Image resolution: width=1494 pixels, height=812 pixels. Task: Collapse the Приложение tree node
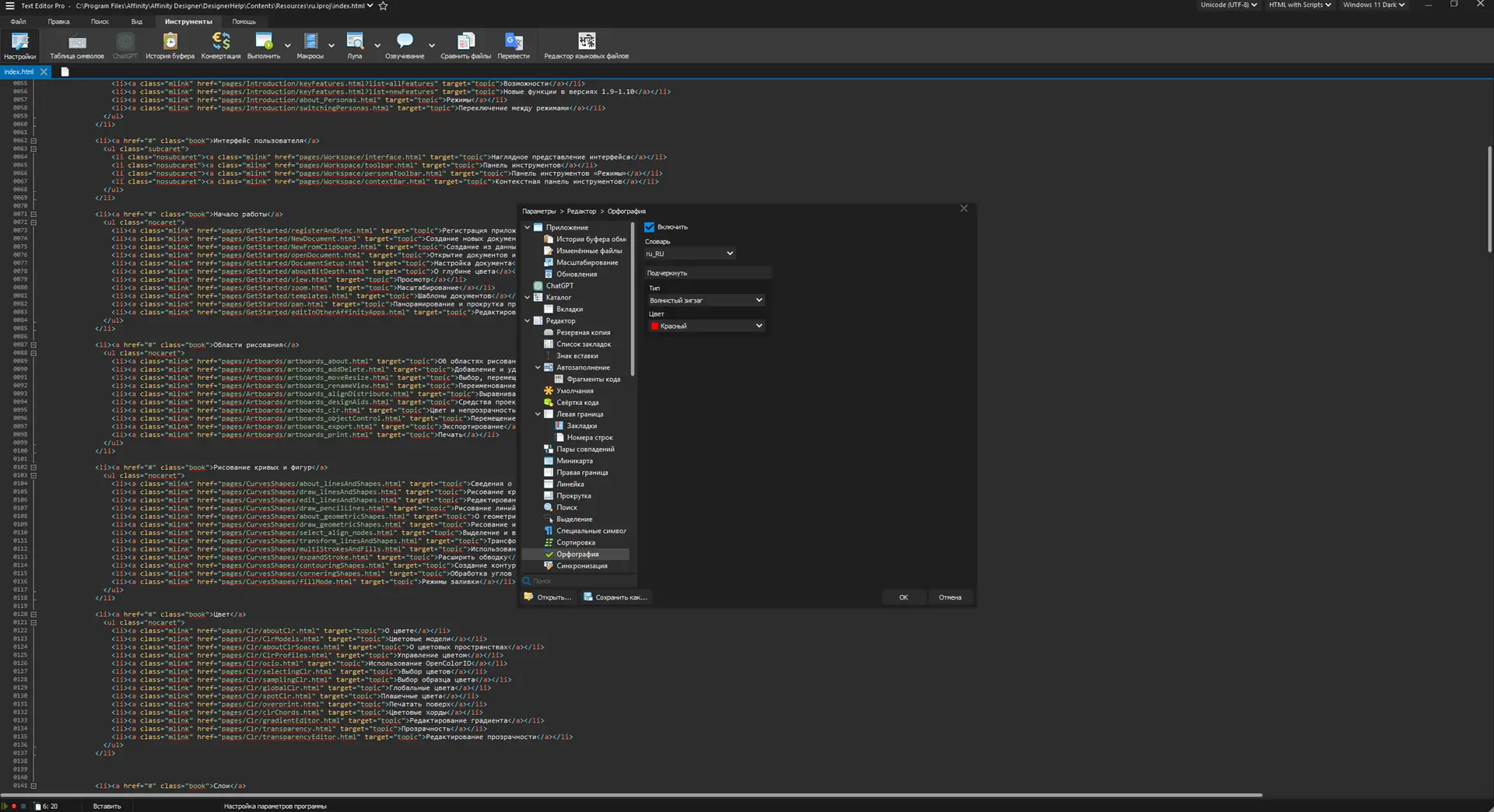528,228
